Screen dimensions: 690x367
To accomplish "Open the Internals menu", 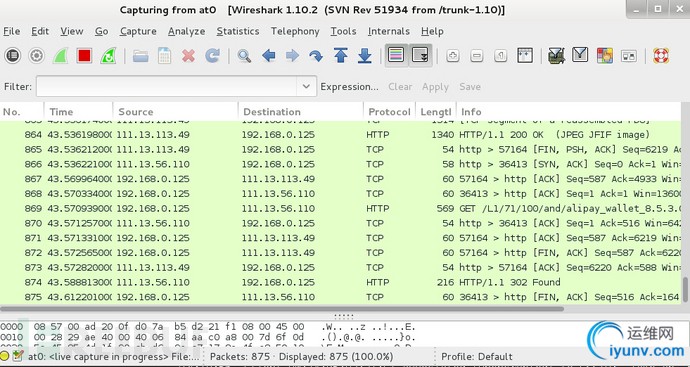I will [x=389, y=31].
